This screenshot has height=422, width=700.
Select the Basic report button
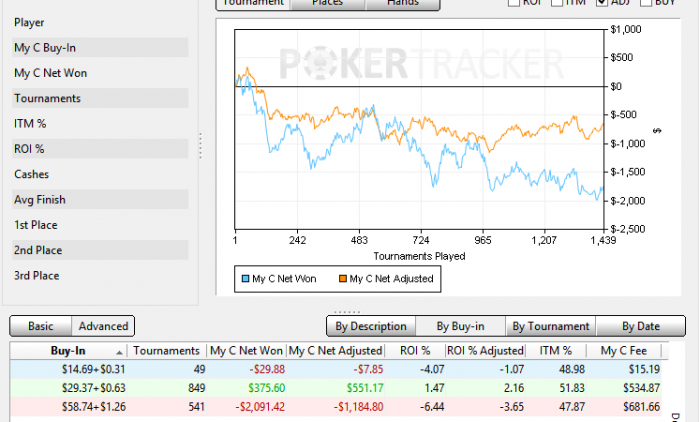coord(41,326)
